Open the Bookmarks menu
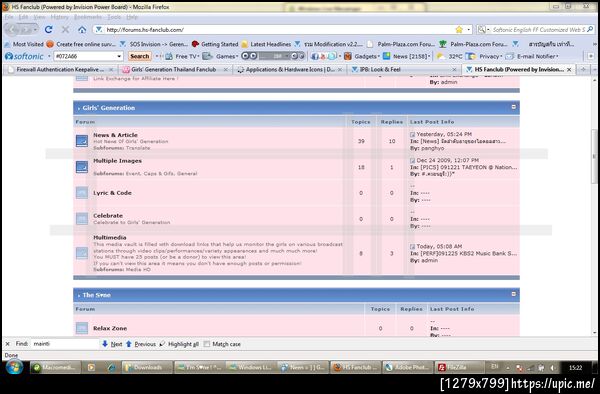The height and width of the screenshot is (394, 600). (x=88, y=17)
